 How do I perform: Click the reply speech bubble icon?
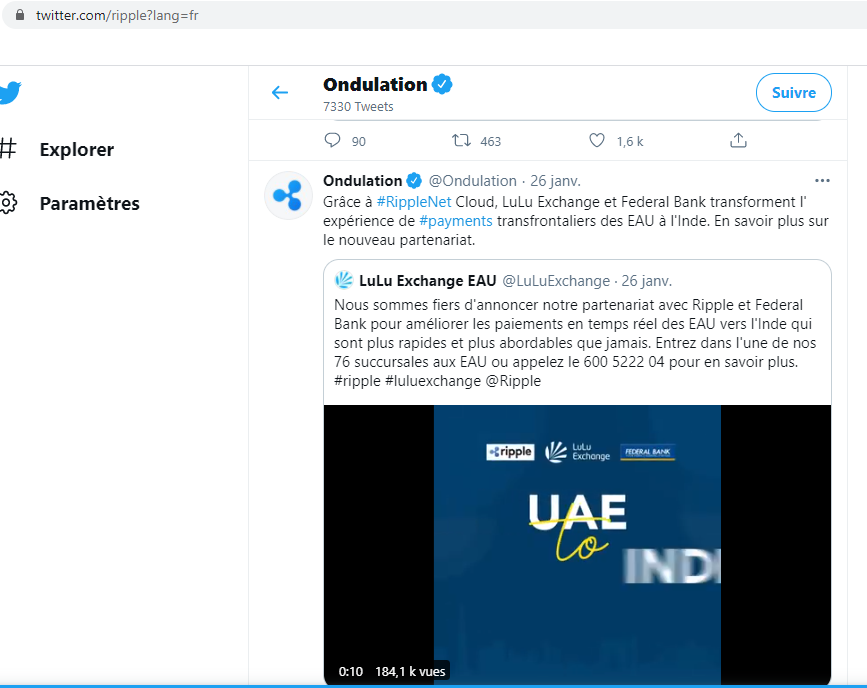coord(332,140)
